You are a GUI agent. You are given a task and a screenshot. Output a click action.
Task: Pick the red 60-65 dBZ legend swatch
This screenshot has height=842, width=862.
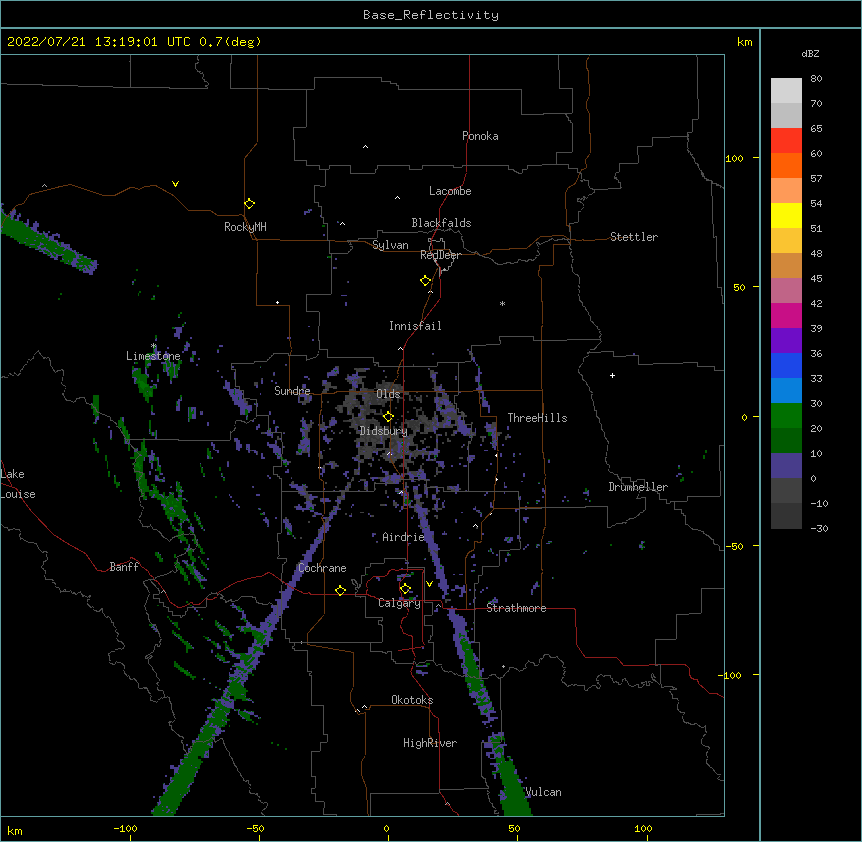786,140
